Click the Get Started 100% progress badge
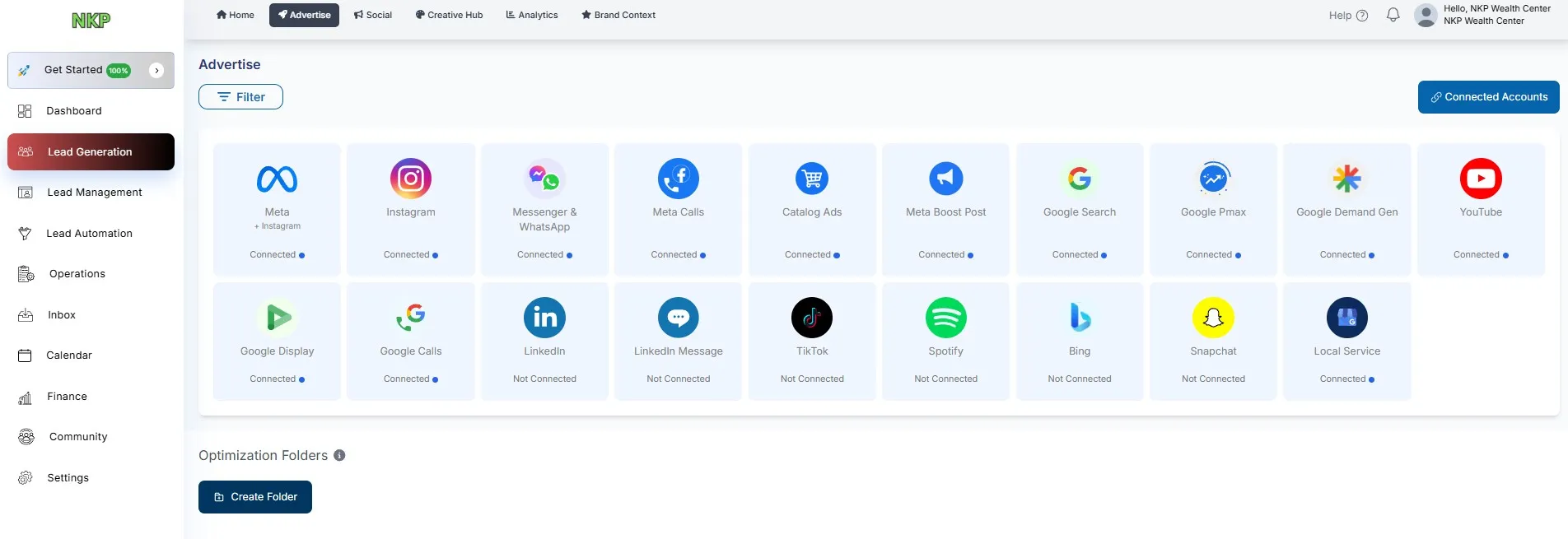 (119, 71)
